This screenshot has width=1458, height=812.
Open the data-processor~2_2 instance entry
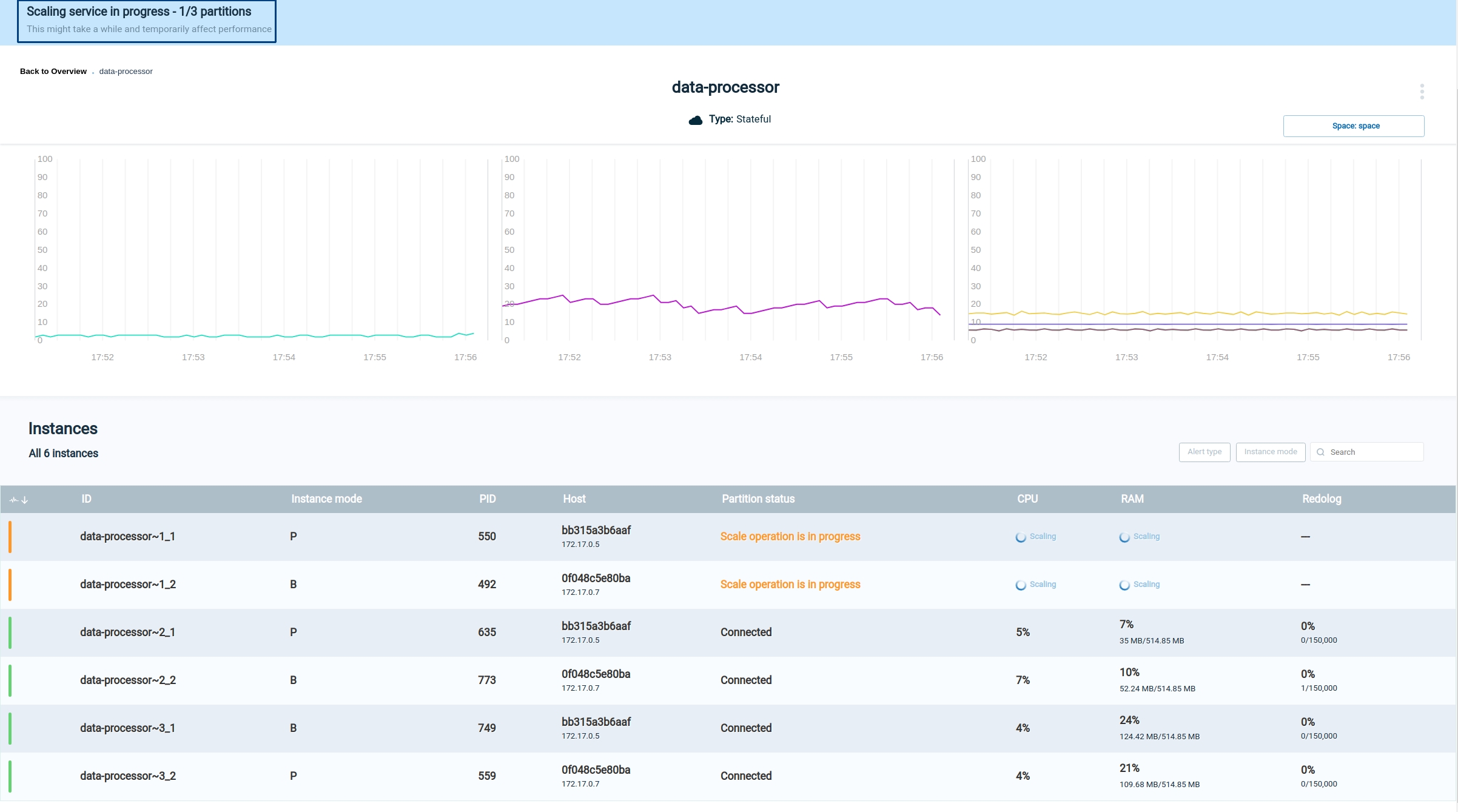[x=128, y=680]
